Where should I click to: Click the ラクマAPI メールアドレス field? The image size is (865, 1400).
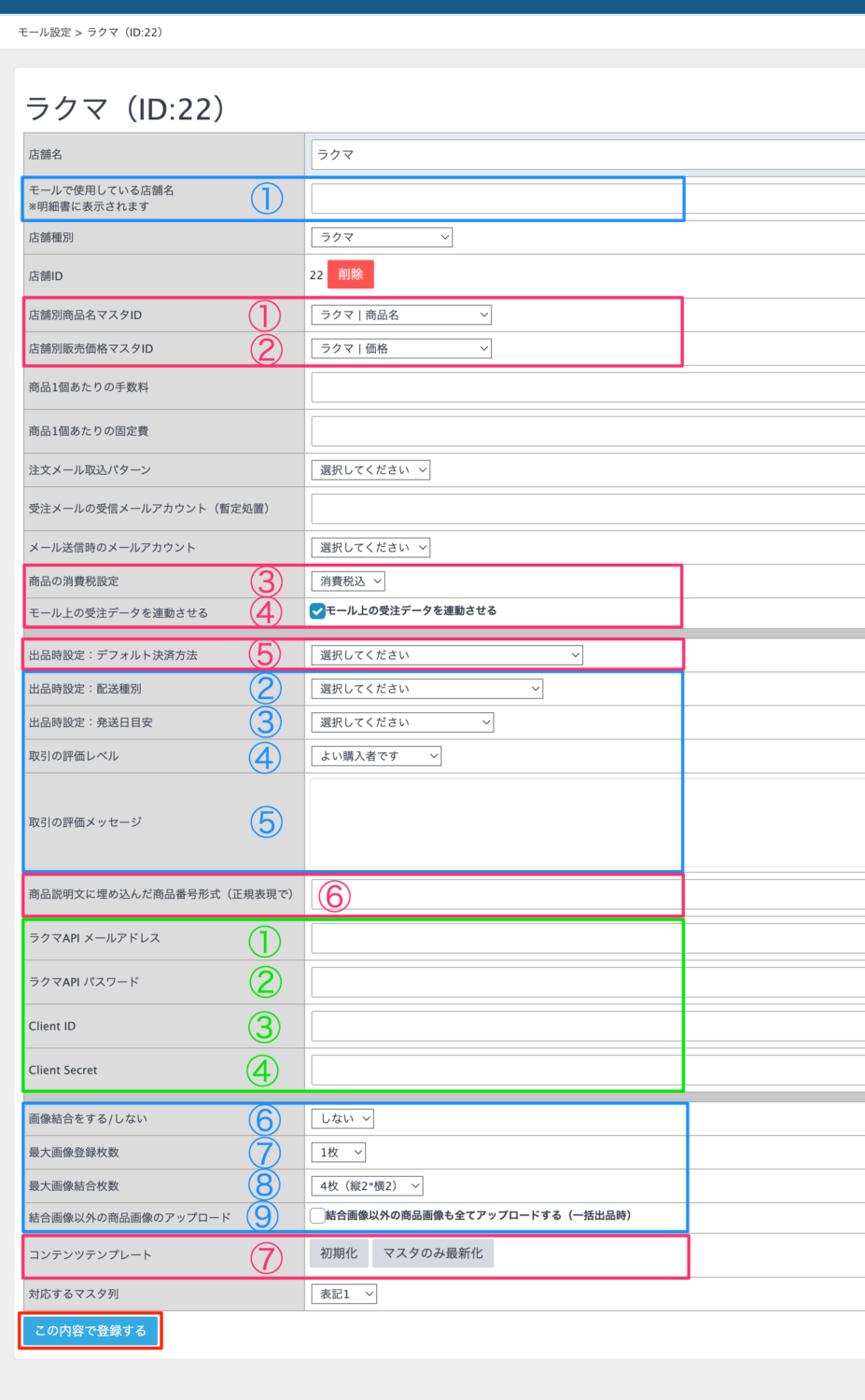(588, 938)
